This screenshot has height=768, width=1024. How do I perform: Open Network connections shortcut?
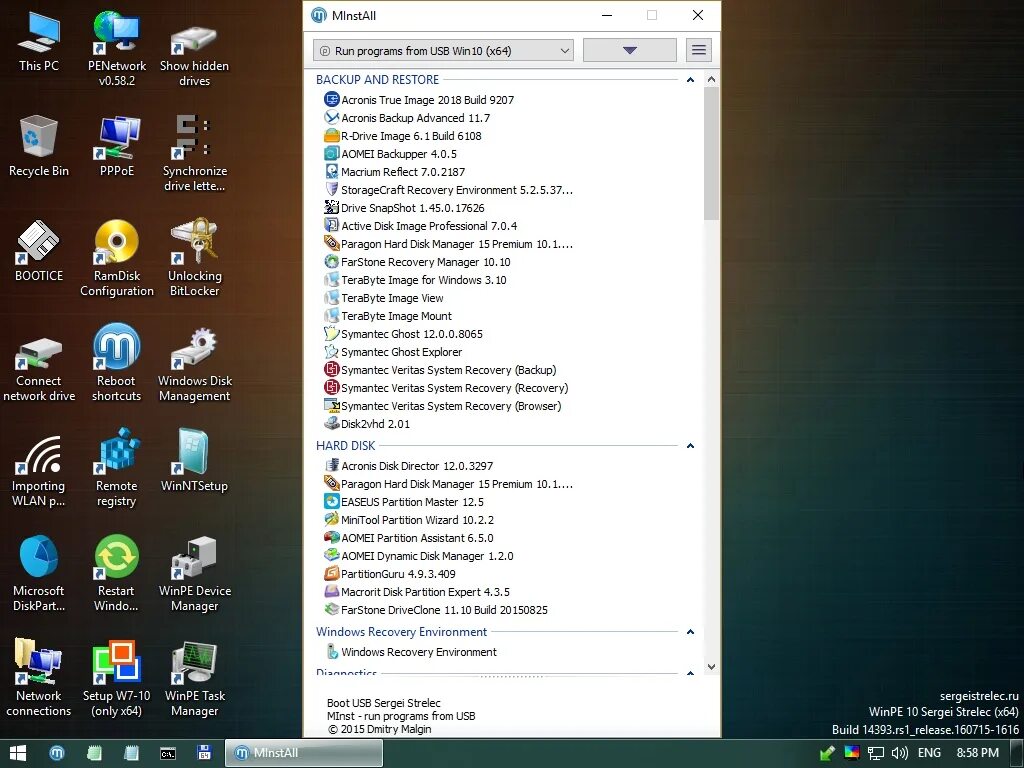tap(39, 678)
